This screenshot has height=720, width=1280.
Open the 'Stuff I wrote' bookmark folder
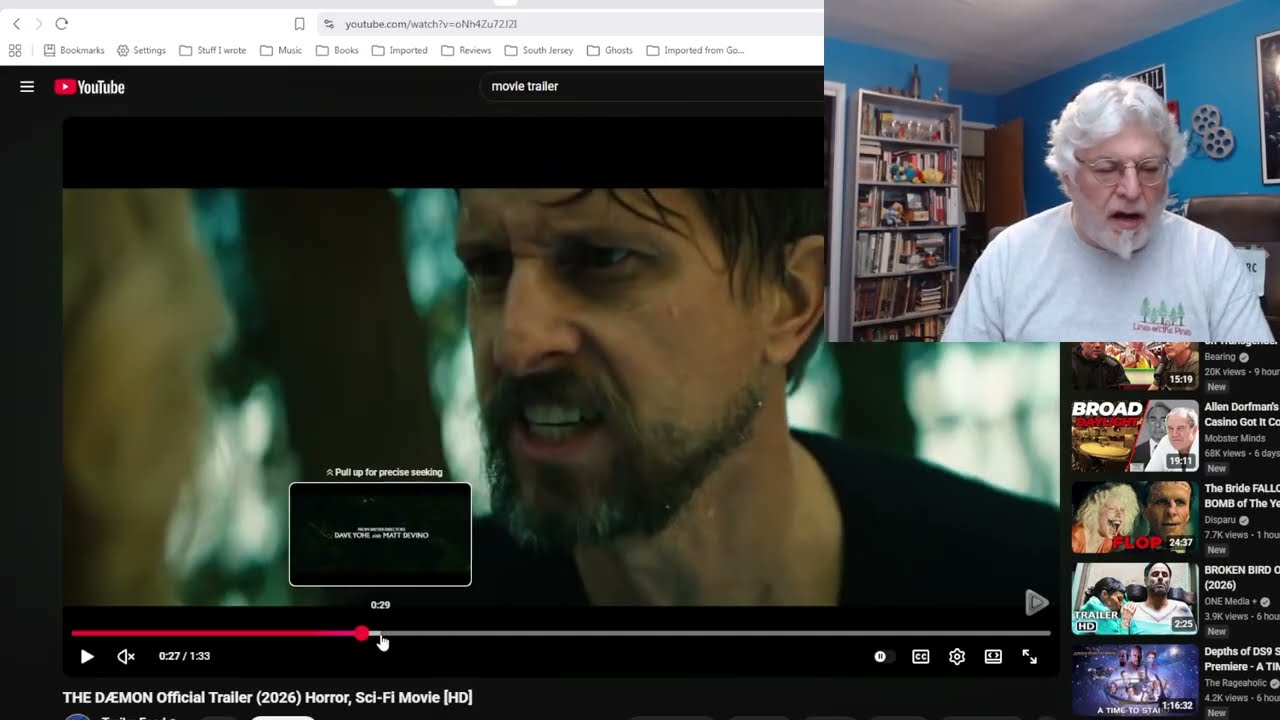pyautogui.click(x=212, y=50)
